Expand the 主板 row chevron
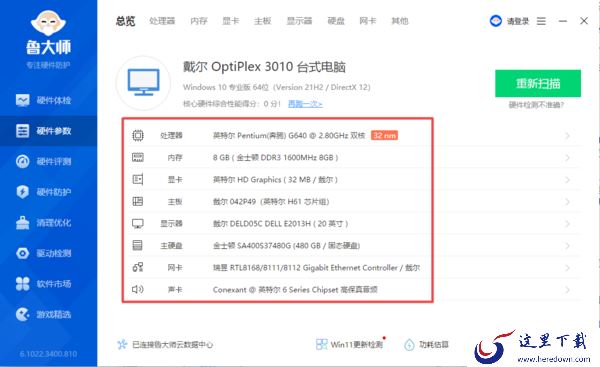600x367 pixels. (567, 202)
